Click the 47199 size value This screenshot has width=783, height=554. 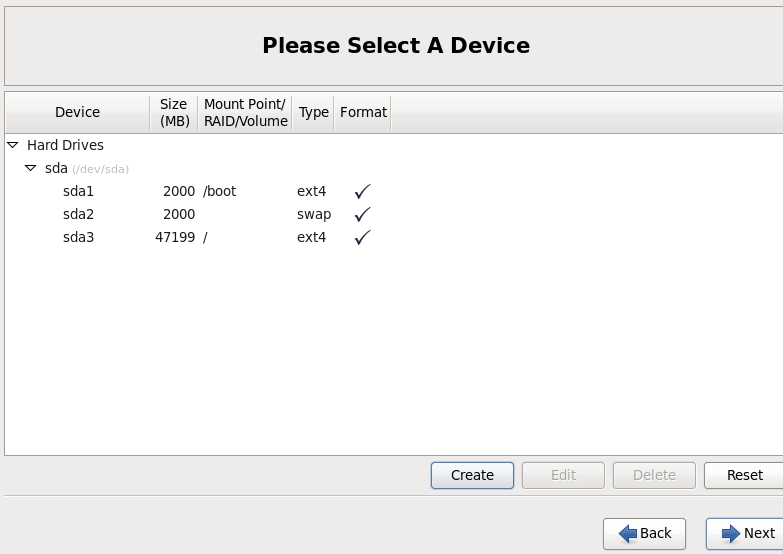tap(175, 237)
